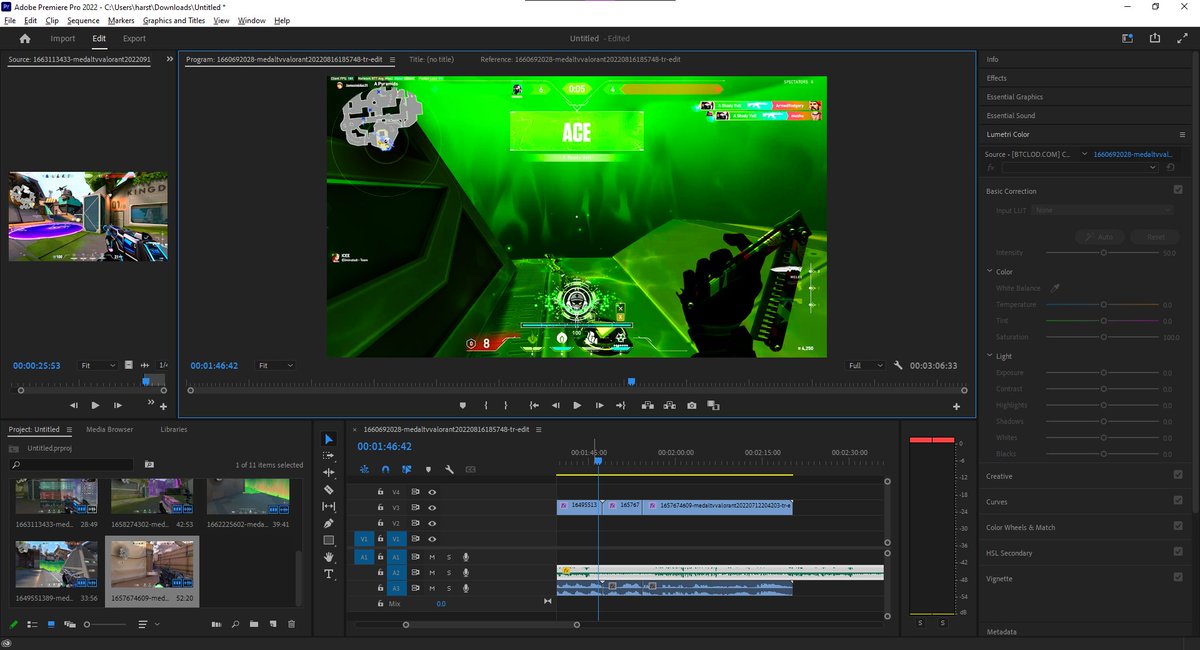Open the Graphics and Titles menu
This screenshot has height=650, width=1200.
coord(174,20)
